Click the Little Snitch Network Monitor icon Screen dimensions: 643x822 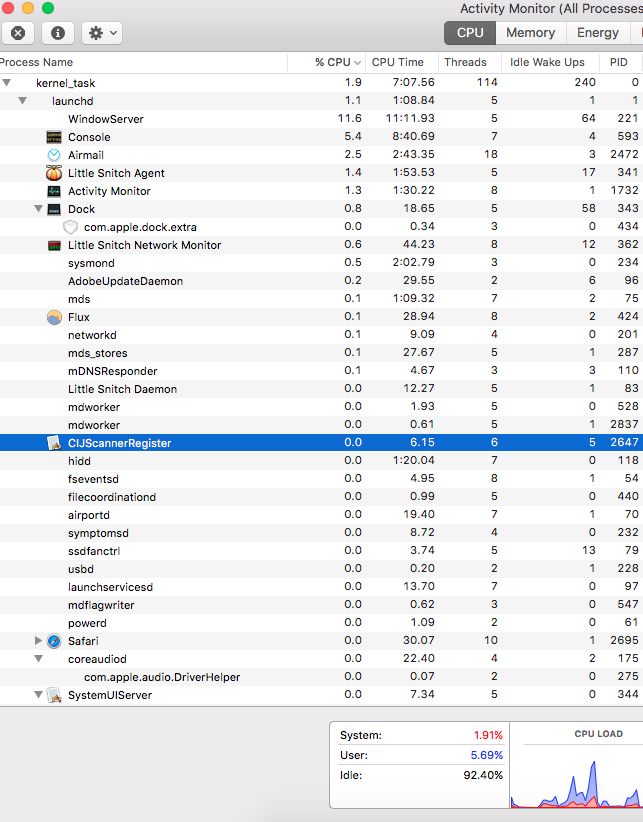click(x=54, y=245)
